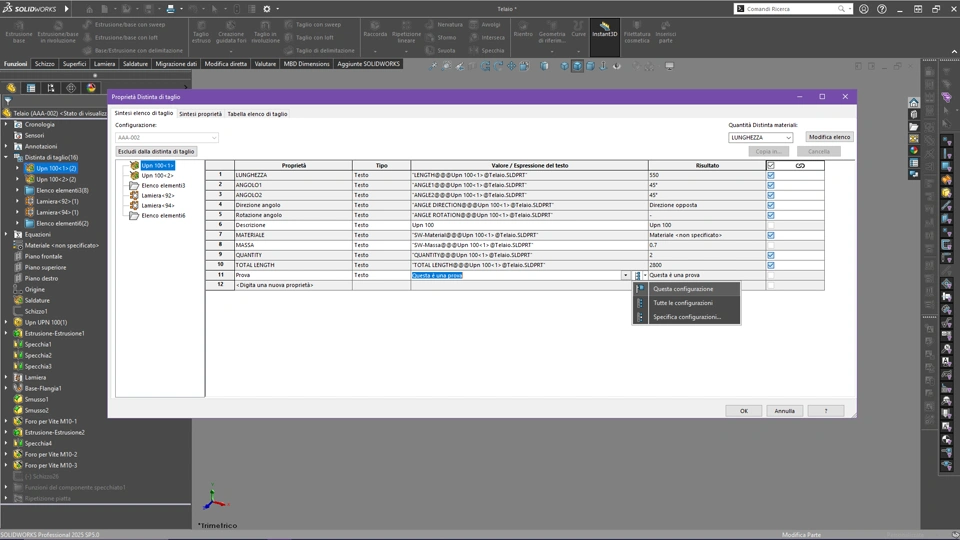Click the configuration icon in the Prova row
Screen dimensions: 960x540
(637, 276)
